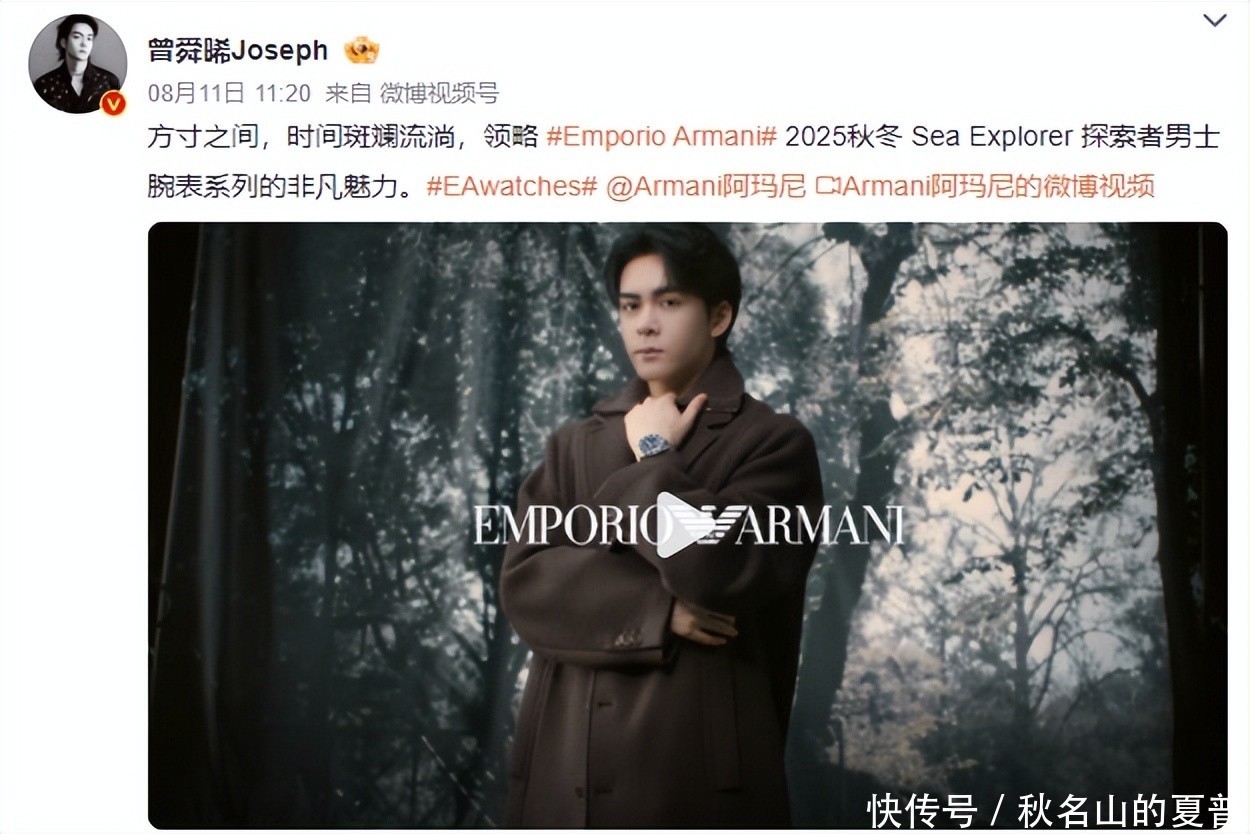
Task: Open the 08月11日 11:20 post timestamp
Action: tap(229, 94)
